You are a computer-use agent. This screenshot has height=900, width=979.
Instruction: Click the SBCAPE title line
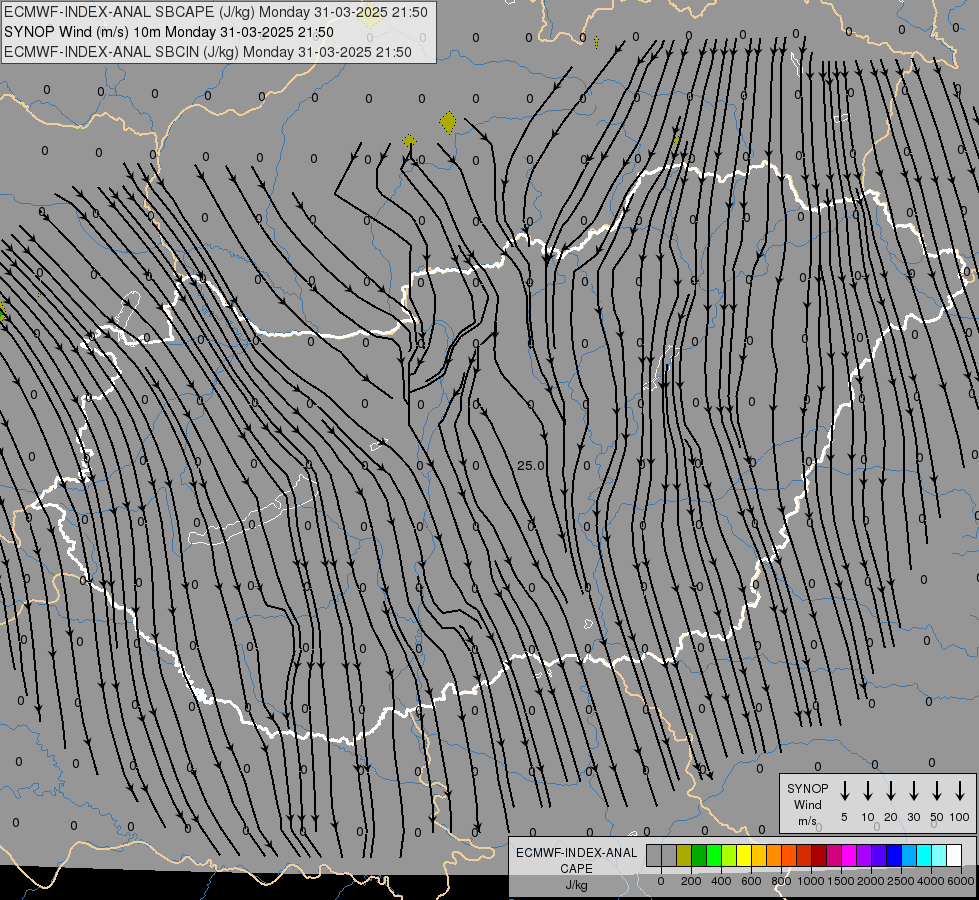point(216,12)
